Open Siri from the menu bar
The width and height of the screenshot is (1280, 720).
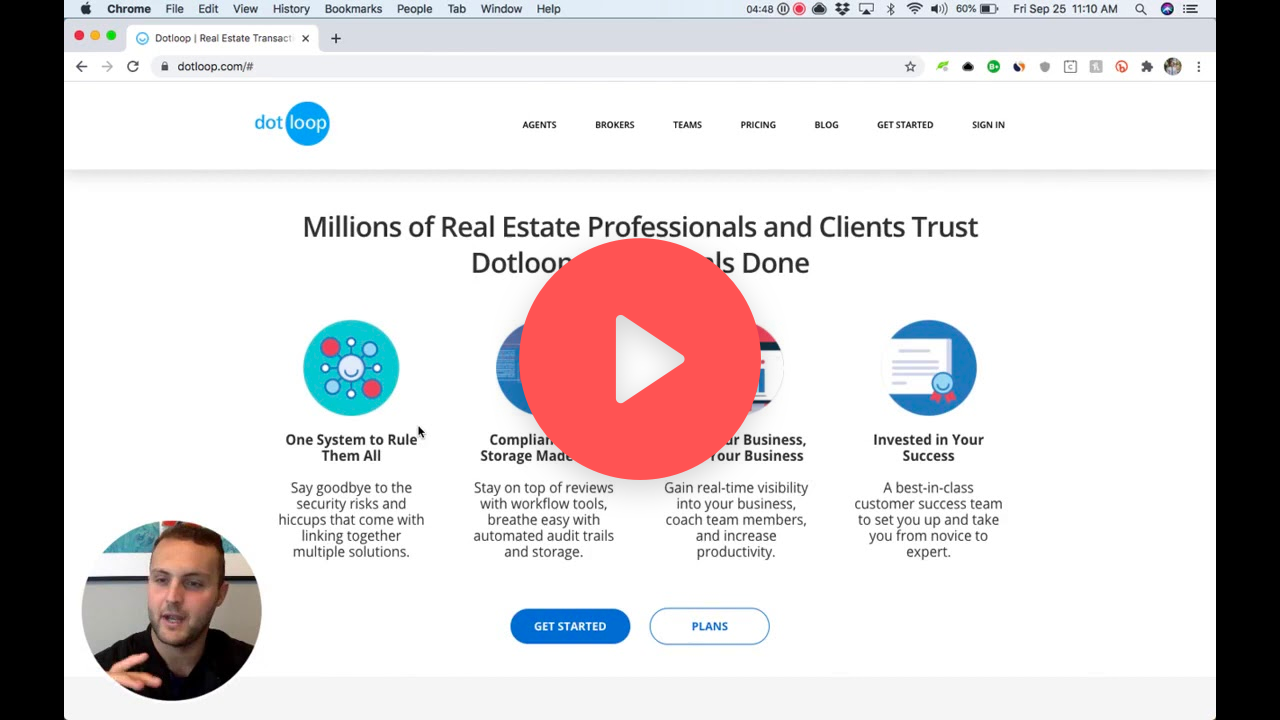pos(1167,9)
